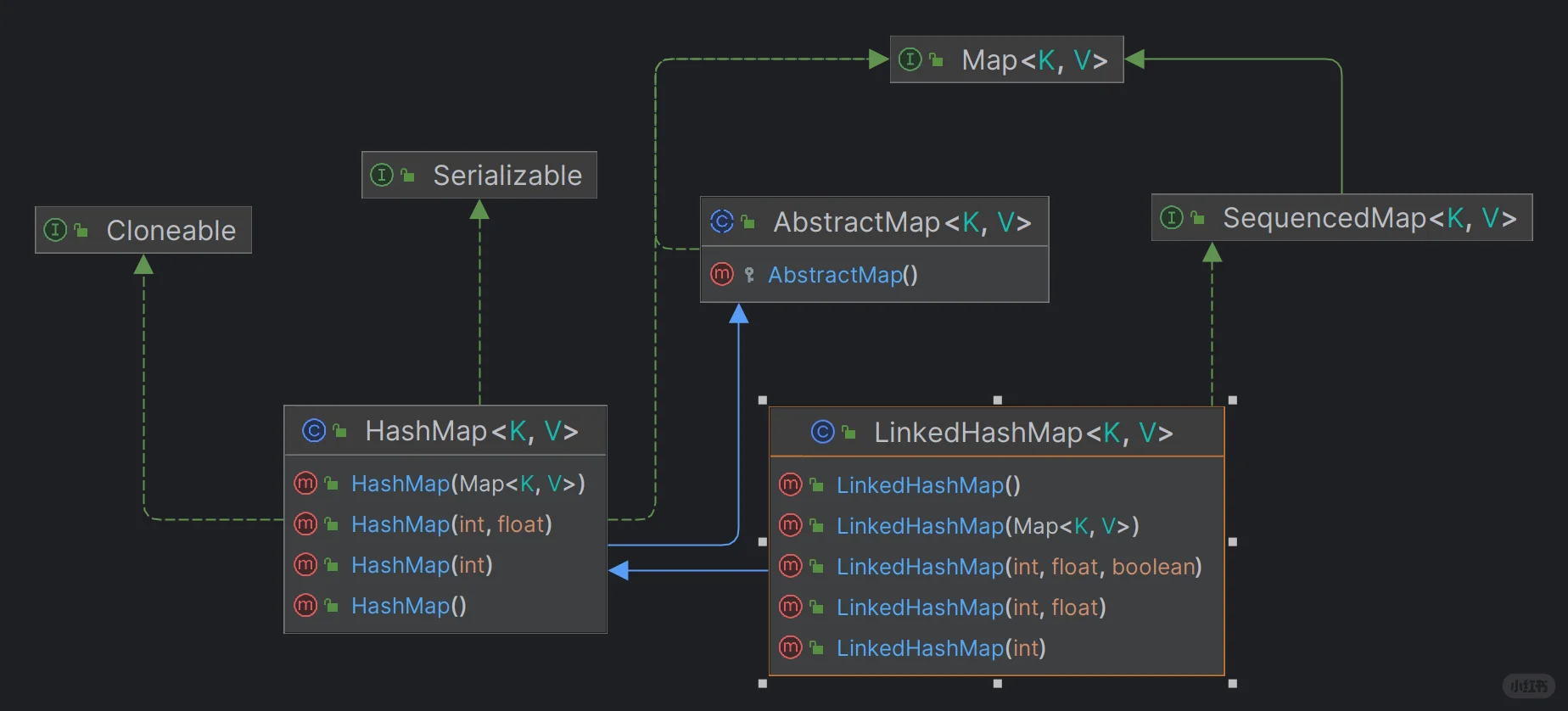The height and width of the screenshot is (711, 1568).
Task: Click the Serializable interface icon
Action: [382, 175]
